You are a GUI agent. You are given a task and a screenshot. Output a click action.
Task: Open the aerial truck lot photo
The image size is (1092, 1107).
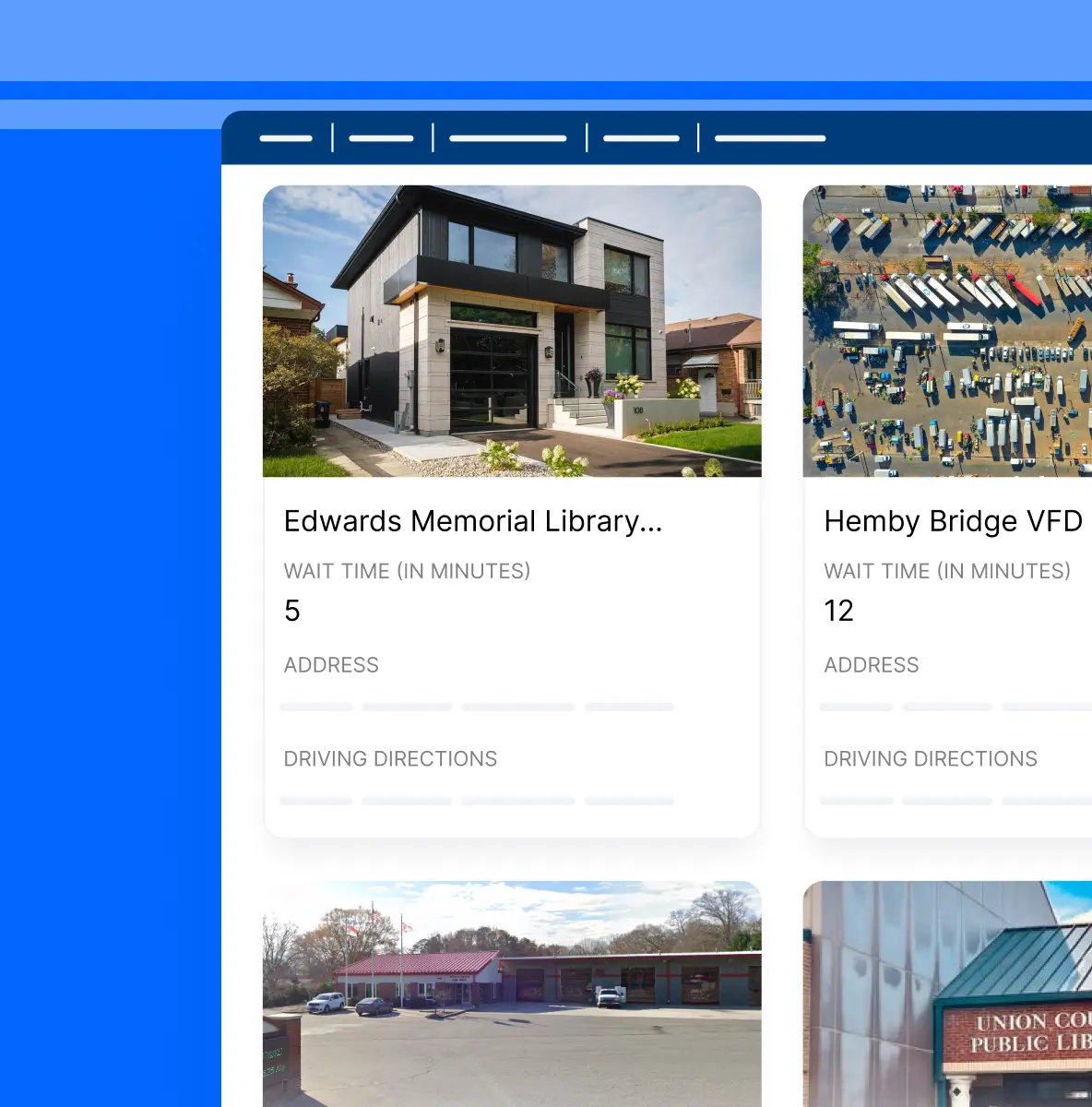point(947,331)
